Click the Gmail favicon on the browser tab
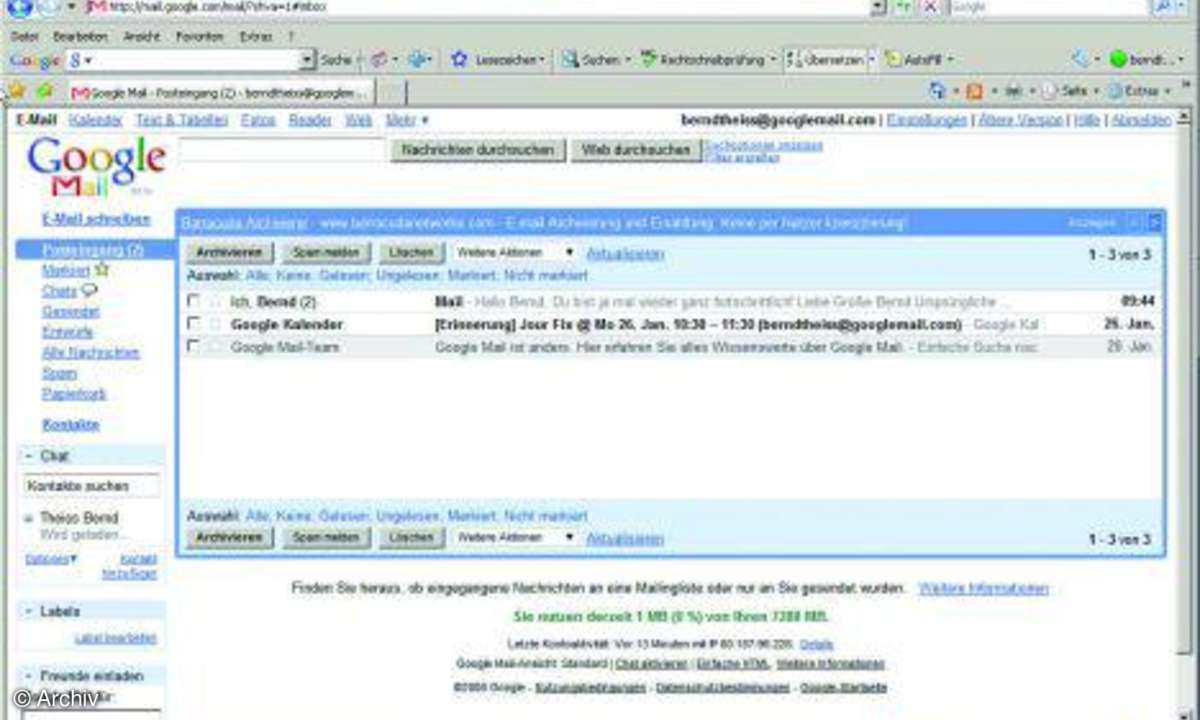Viewport: 1200px width, 720px height. [x=81, y=92]
